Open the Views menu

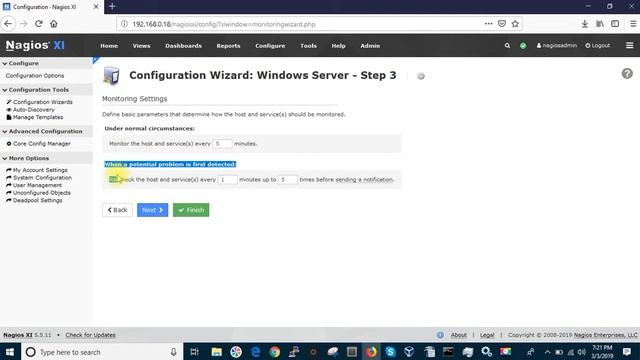141,46
